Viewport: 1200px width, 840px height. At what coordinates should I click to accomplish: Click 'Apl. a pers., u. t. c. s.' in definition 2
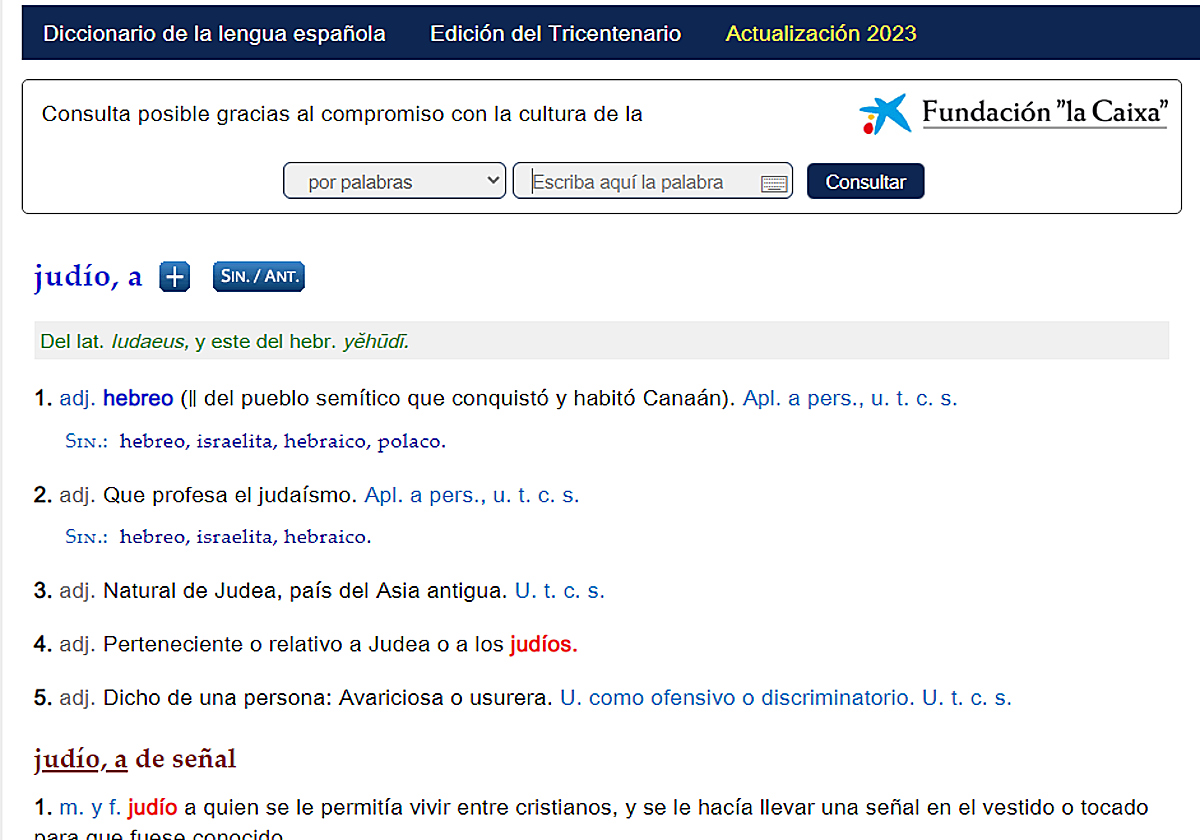[471, 495]
